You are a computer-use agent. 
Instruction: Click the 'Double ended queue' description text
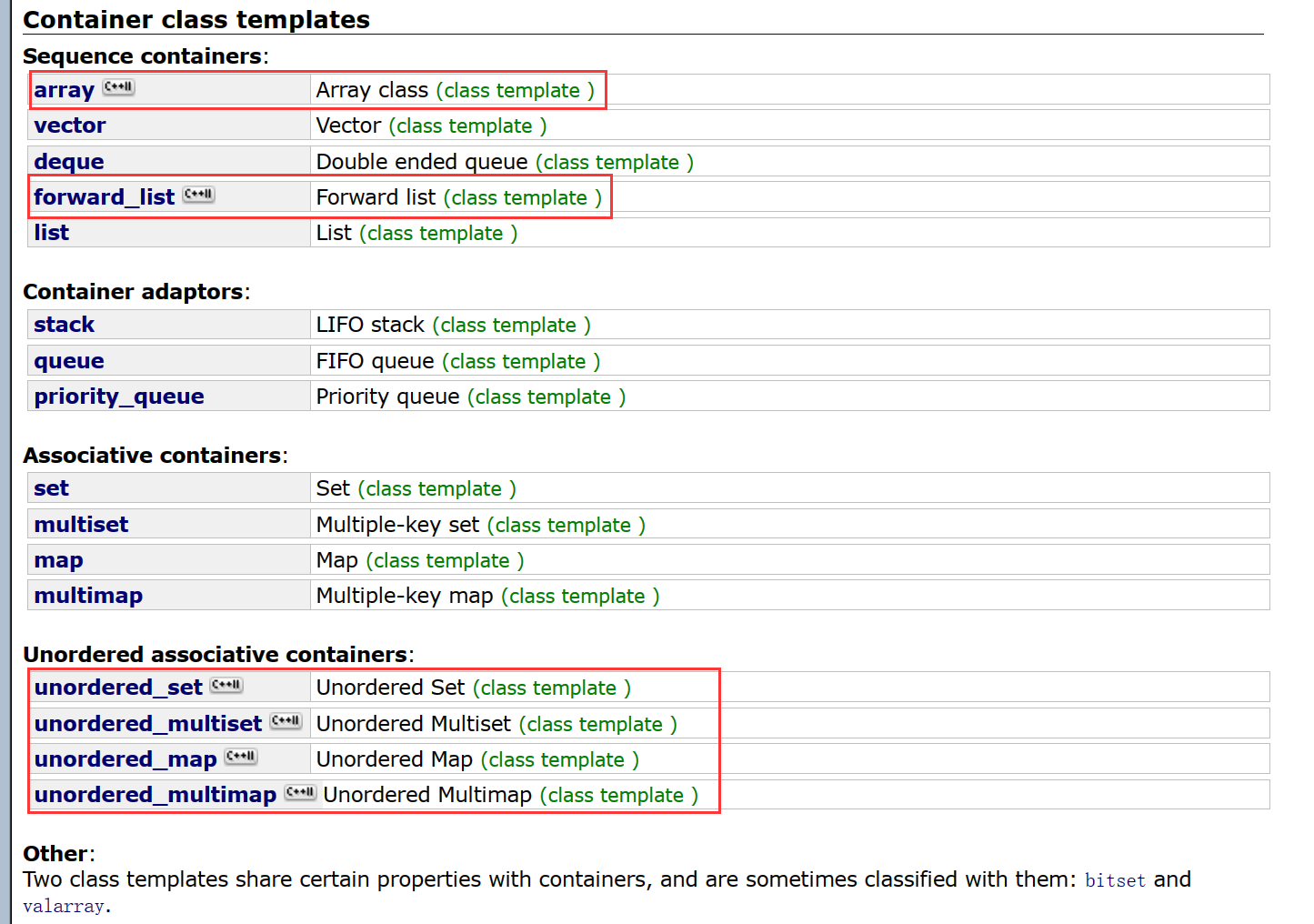pyautogui.click(x=422, y=162)
